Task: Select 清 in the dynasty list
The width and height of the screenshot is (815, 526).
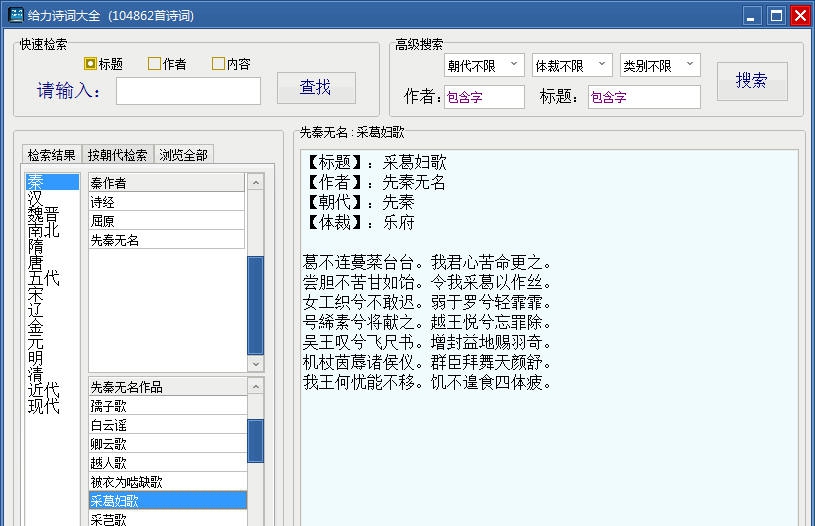Action: pos(52,374)
